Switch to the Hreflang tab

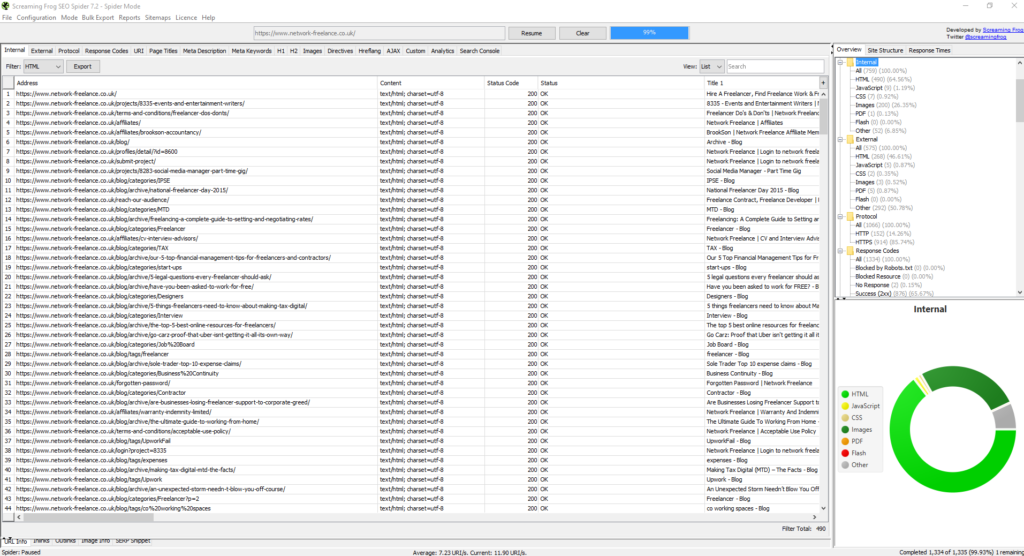pyautogui.click(x=370, y=51)
